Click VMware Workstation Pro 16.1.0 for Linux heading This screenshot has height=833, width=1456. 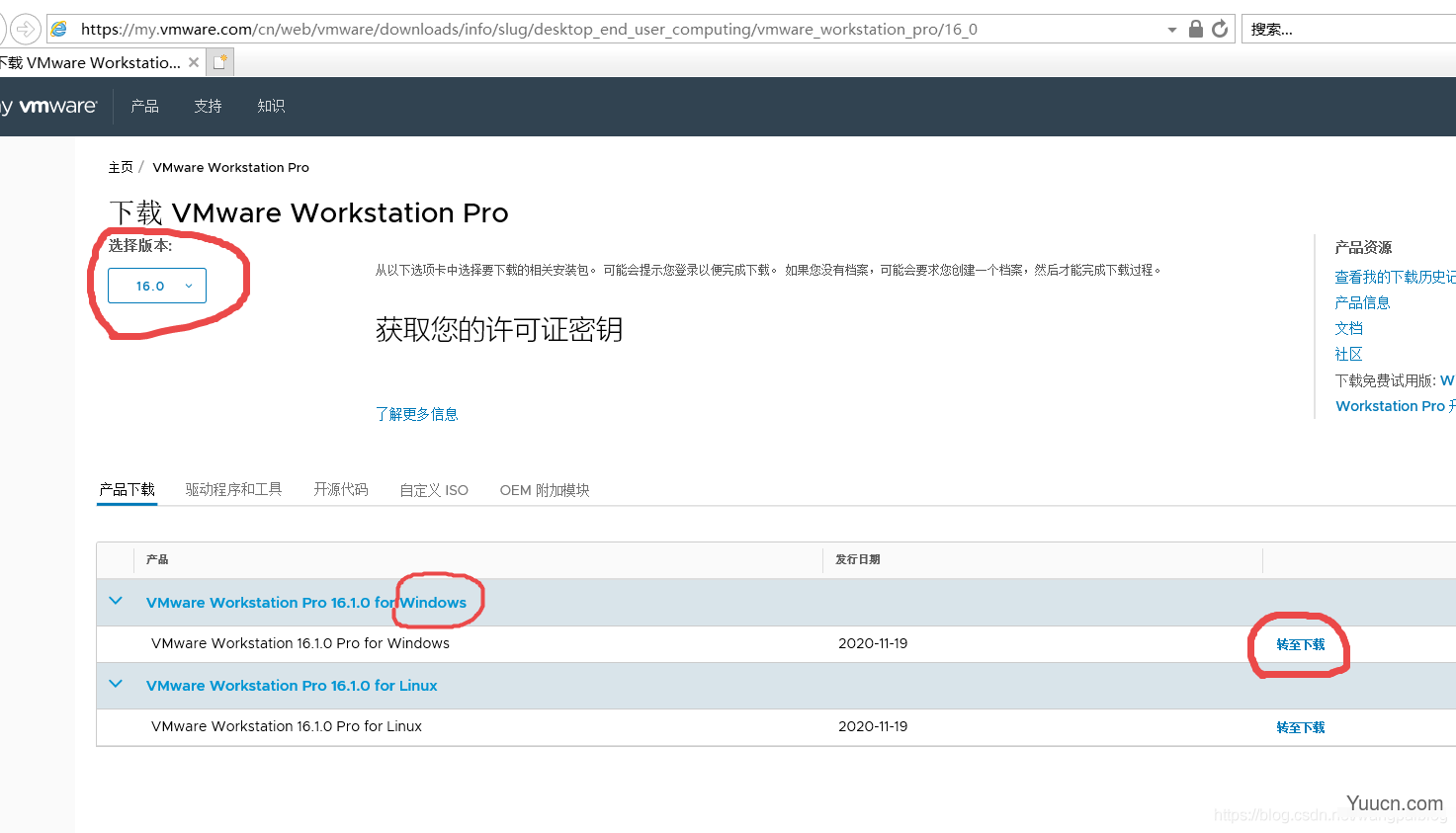292,686
